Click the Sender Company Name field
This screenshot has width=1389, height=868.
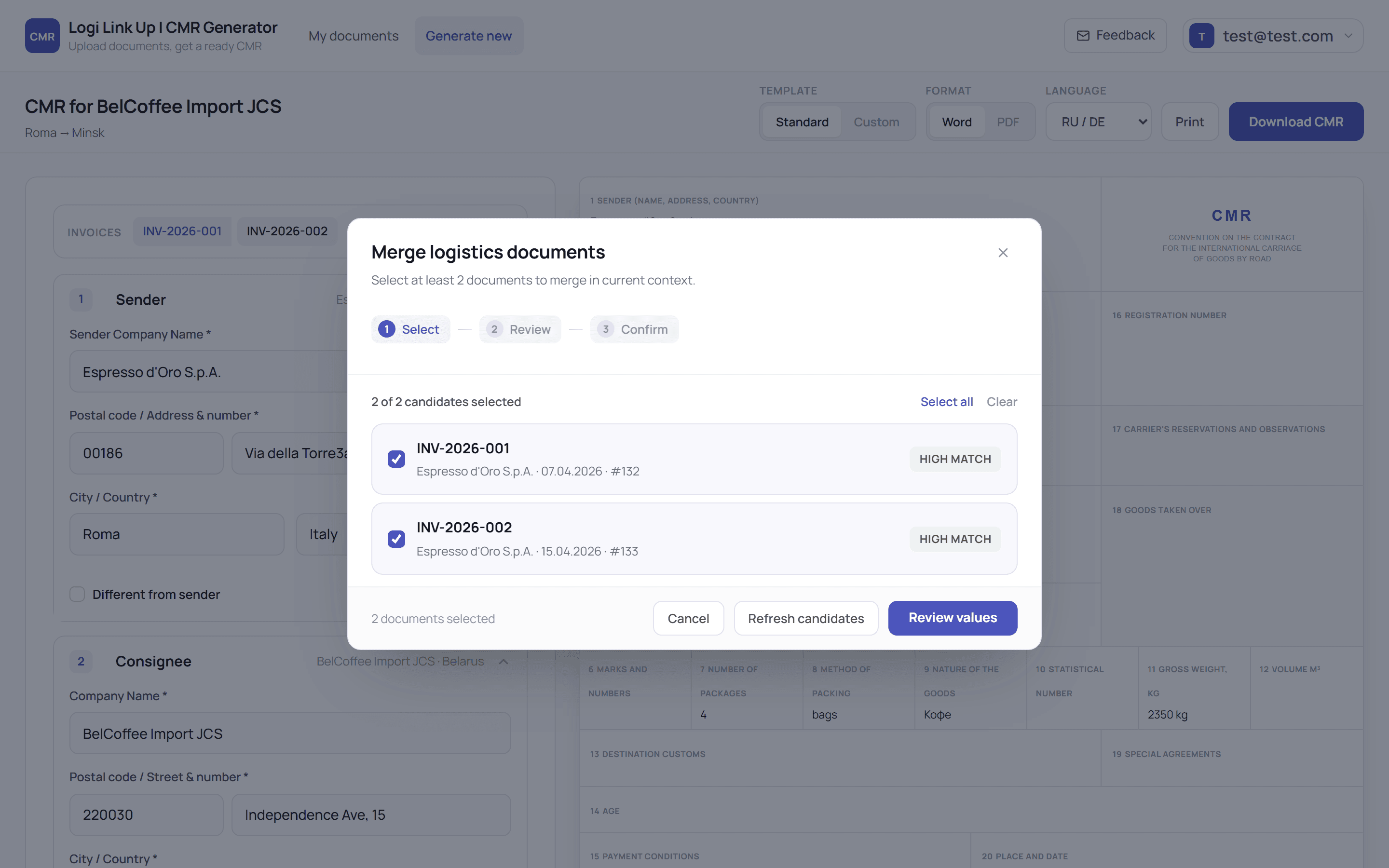coord(208,372)
